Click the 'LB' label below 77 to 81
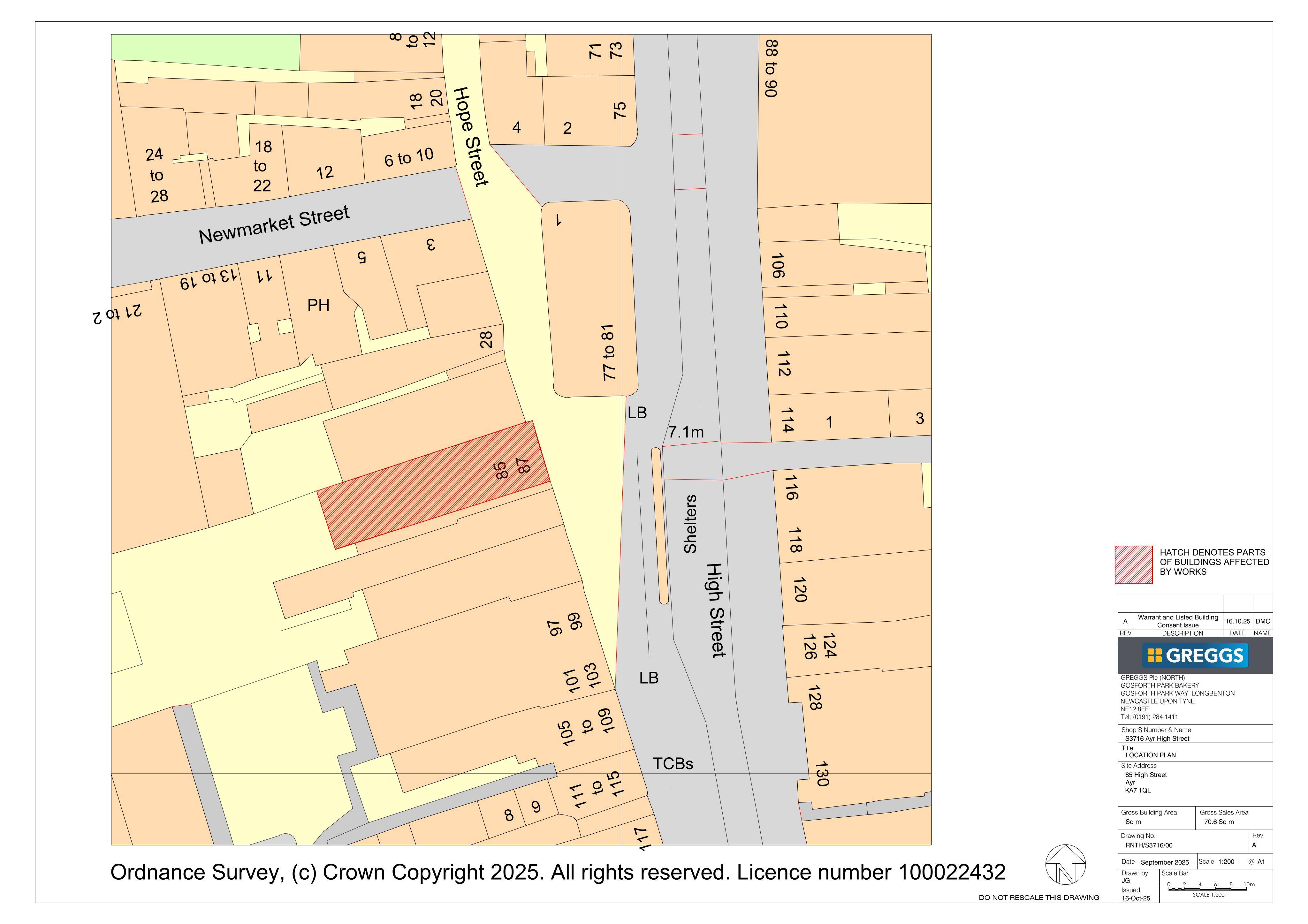The image size is (1308, 924). pyautogui.click(x=637, y=413)
